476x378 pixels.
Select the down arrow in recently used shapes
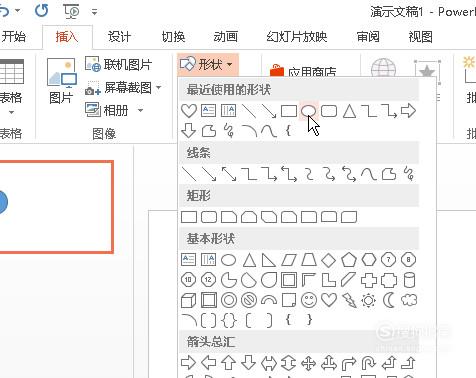click(x=188, y=130)
